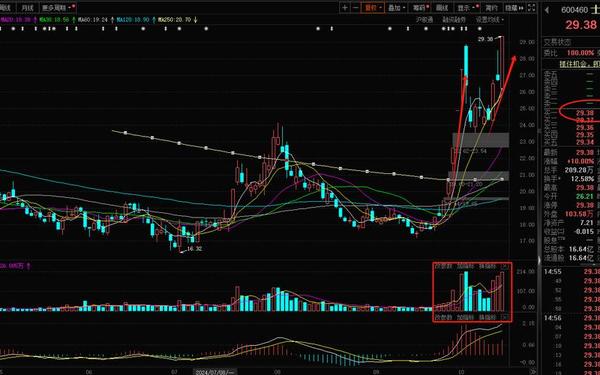
Task: Click the stock code 600460
Action: (x=574, y=10)
